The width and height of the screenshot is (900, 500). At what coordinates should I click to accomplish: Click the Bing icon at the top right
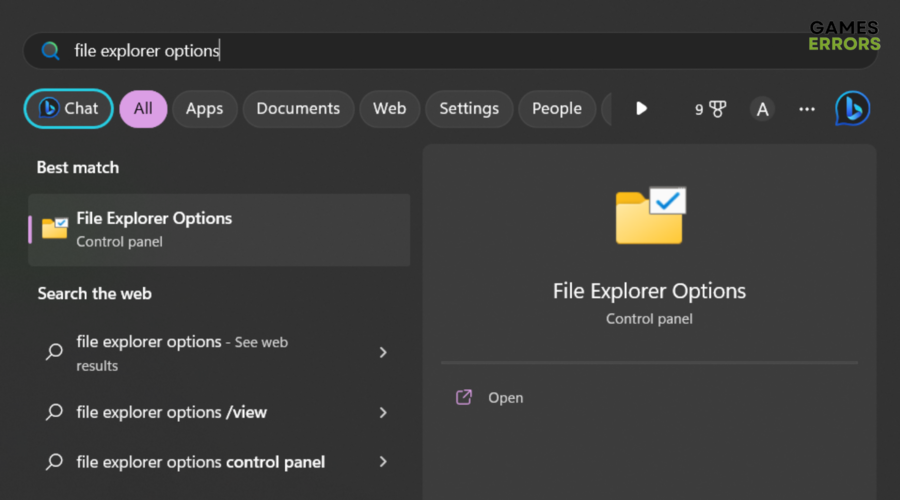852,109
